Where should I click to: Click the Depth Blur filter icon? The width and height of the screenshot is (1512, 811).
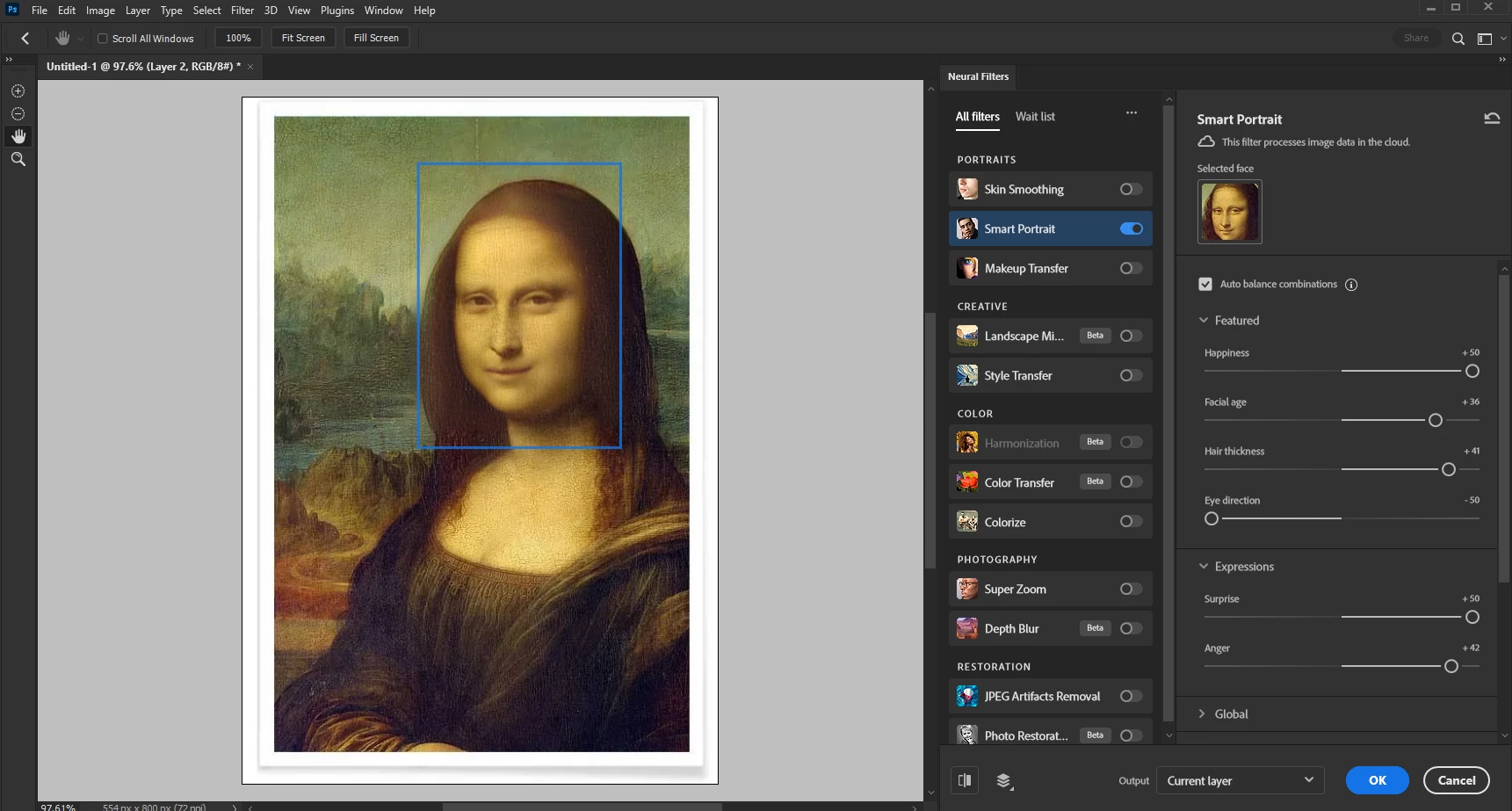(967, 628)
